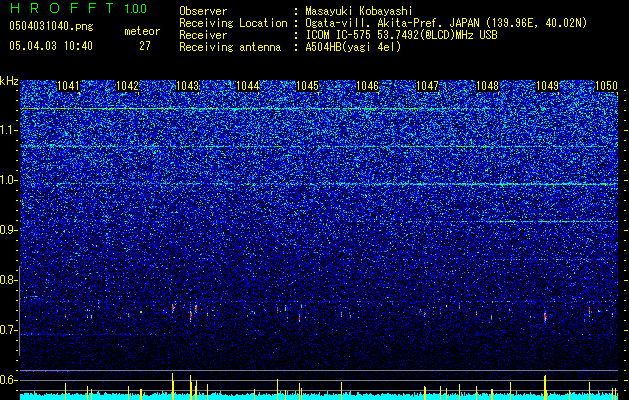Click the 0.6 frequency axis label

coord(8,380)
